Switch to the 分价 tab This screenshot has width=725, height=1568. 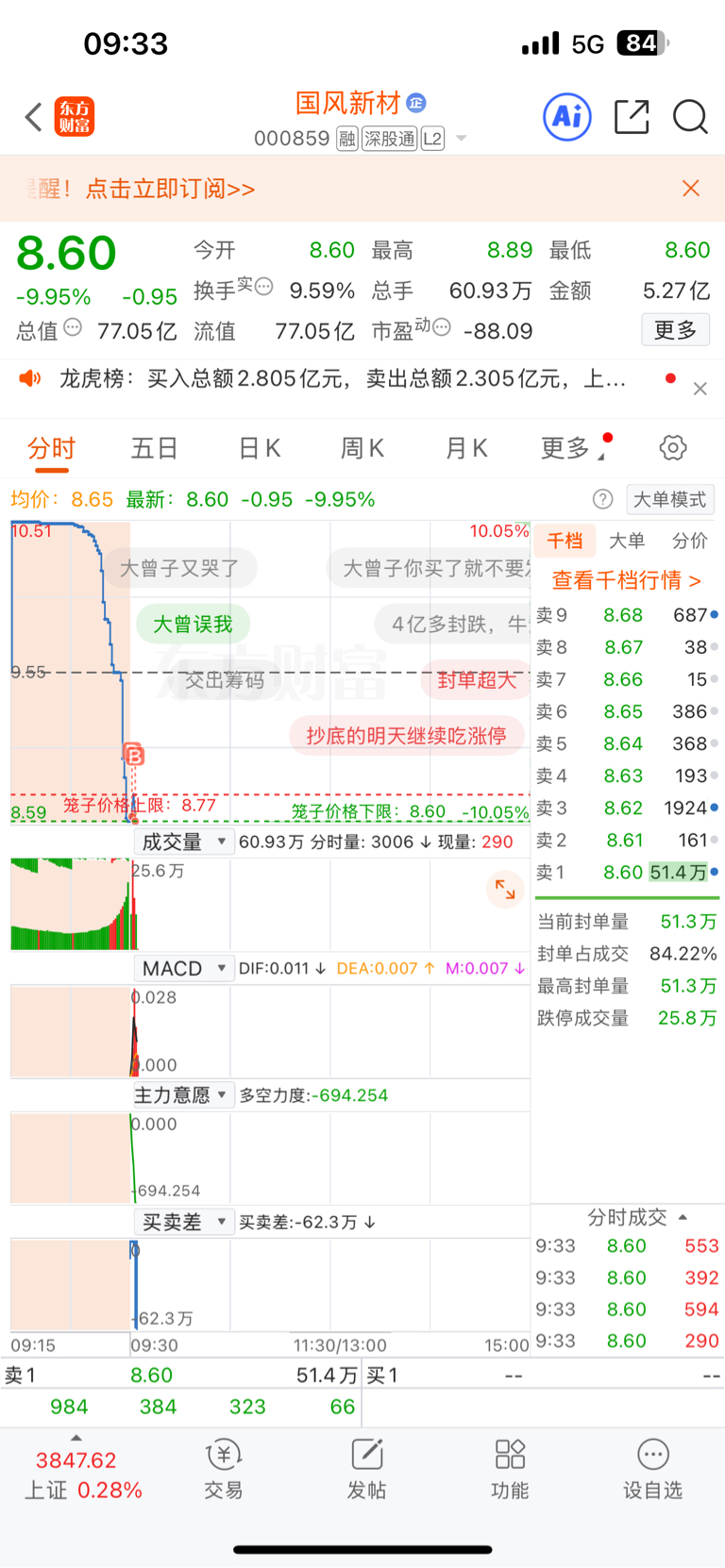click(689, 541)
